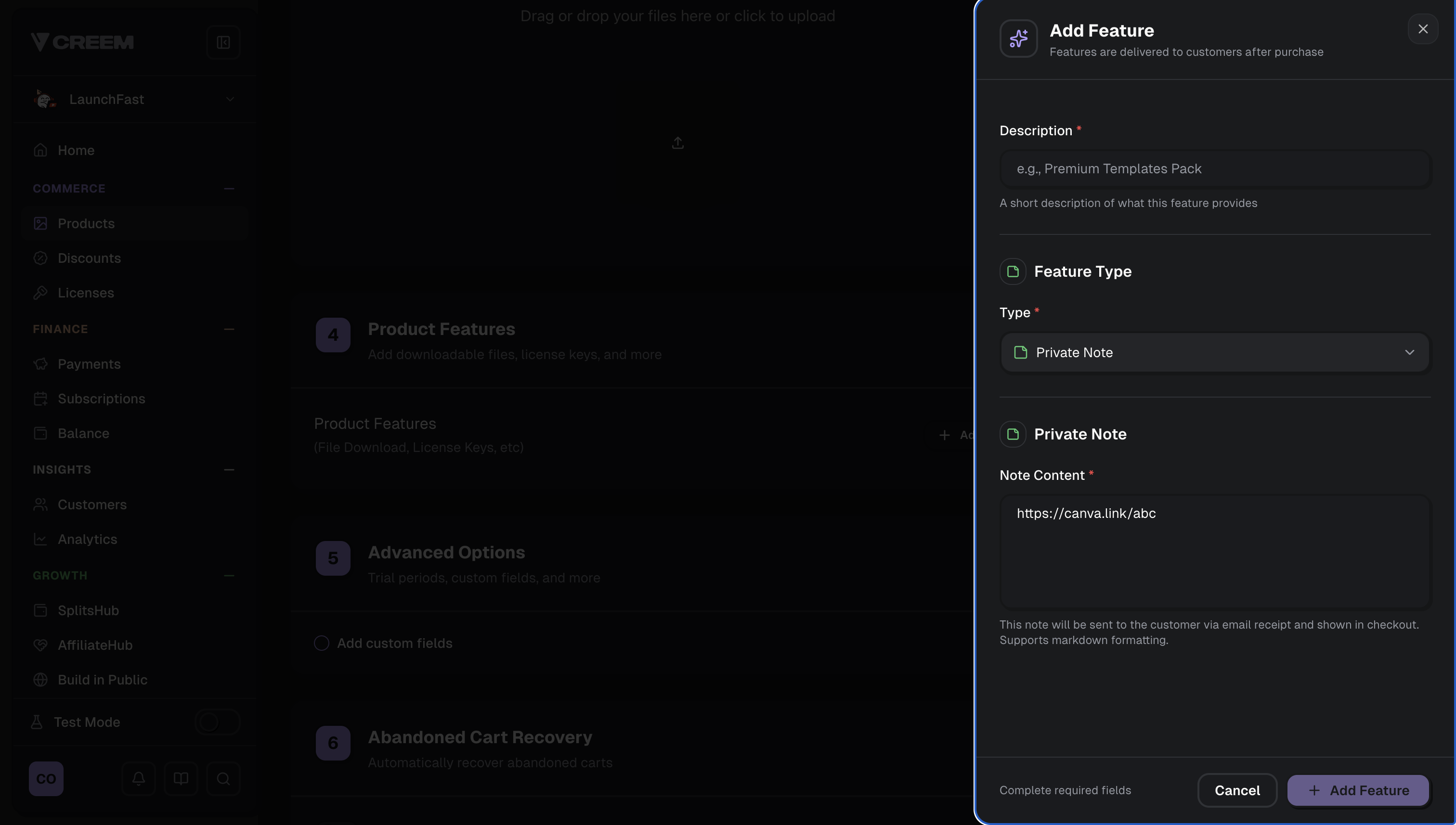Open the Build in Public page
Image resolution: width=1456 pixels, height=825 pixels.
134,679
